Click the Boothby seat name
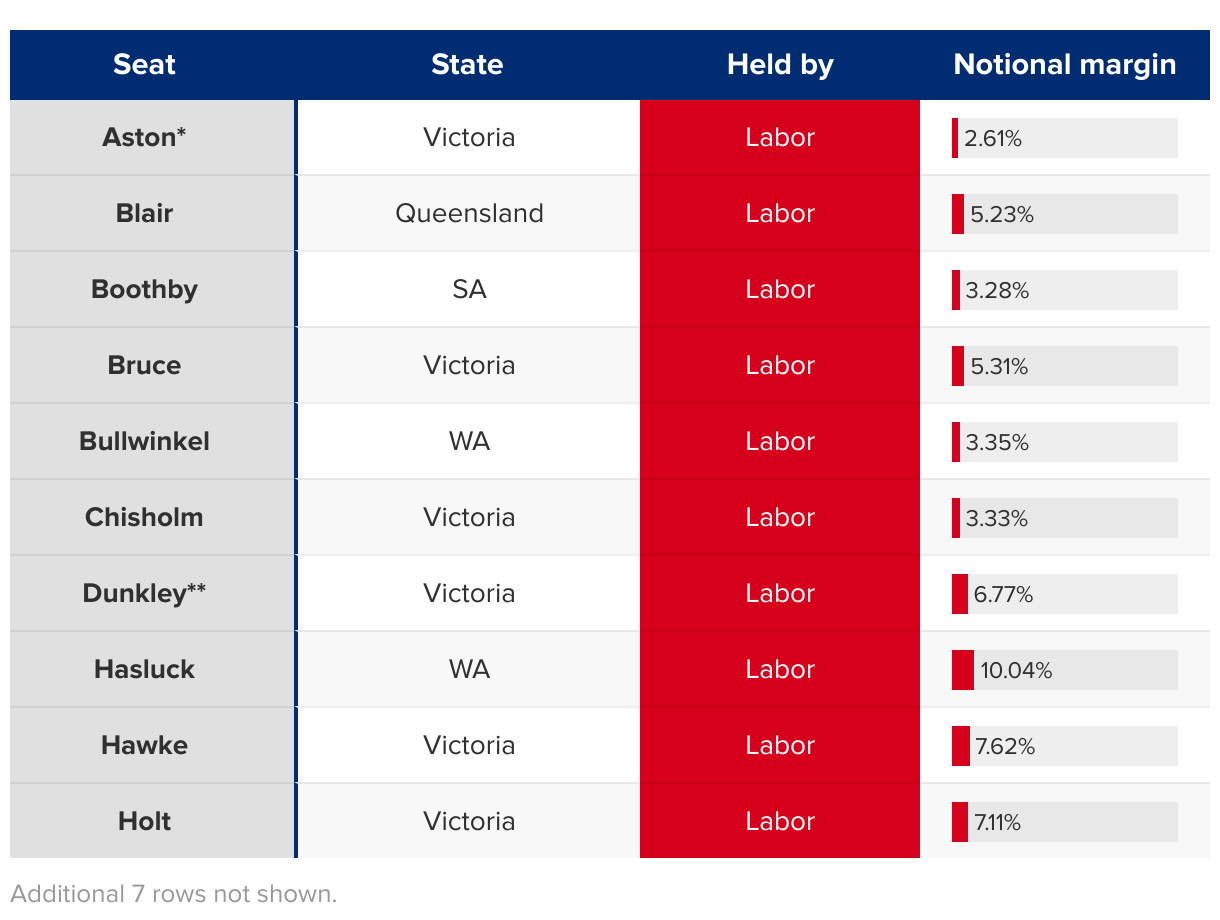Screen dimensions: 1220x920 pyautogui.click(x=145, y=290)
